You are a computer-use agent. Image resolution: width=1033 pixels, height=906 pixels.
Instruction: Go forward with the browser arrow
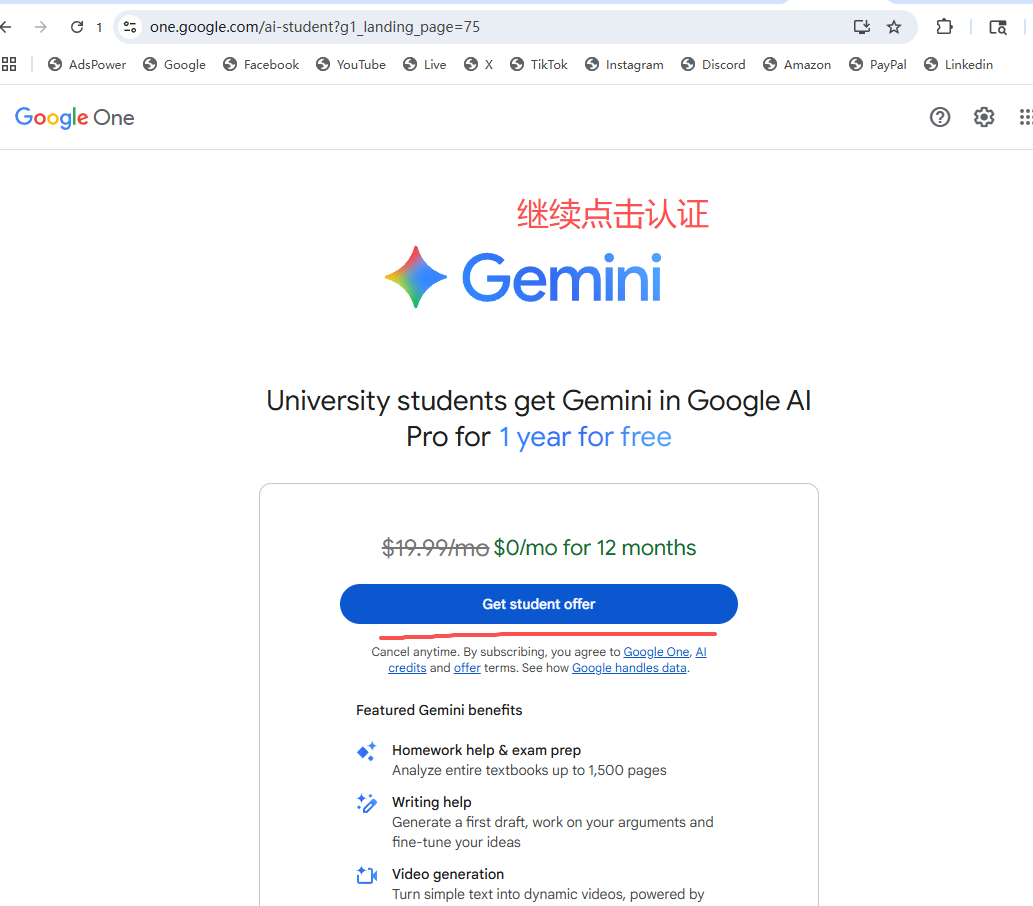(x=41, y=27)
